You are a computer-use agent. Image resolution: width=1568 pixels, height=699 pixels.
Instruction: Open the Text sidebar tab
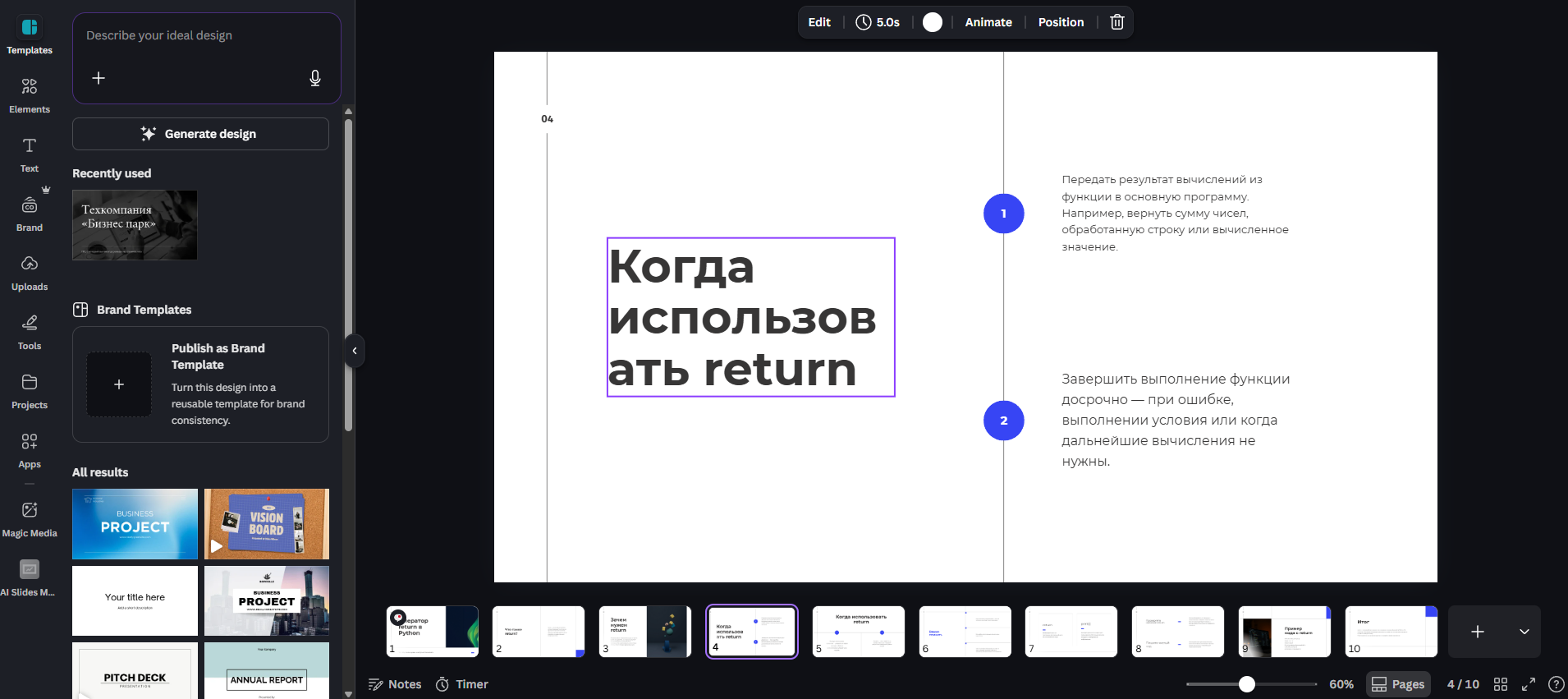click(30, 154)
